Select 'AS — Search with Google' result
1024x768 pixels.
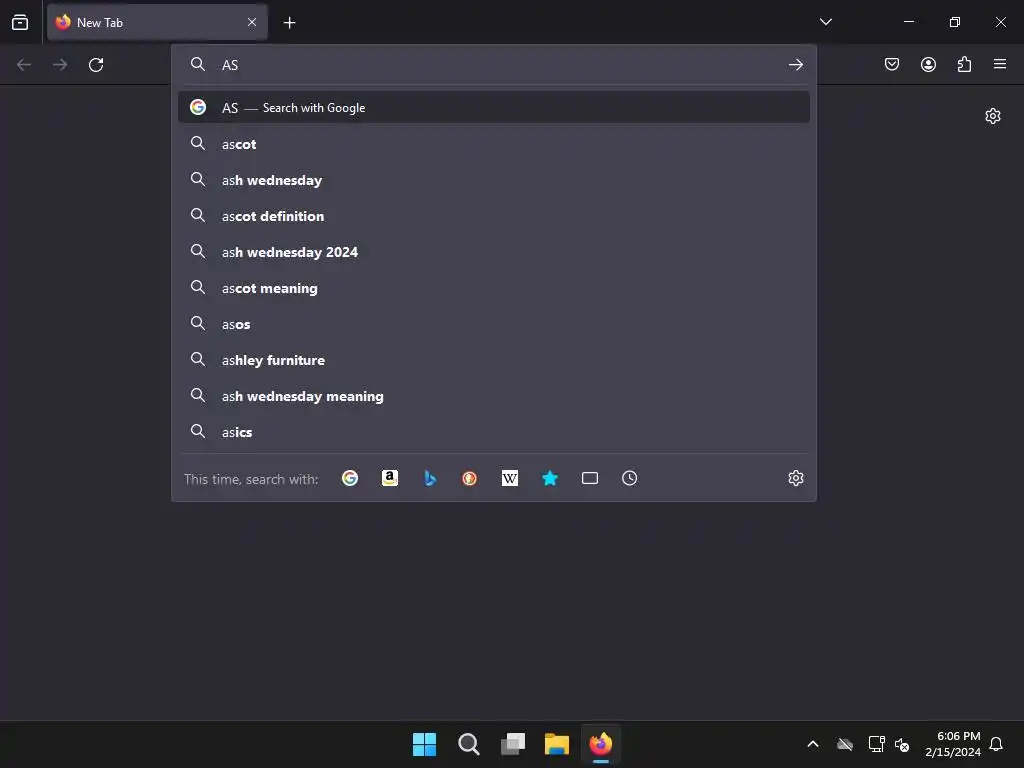[494, 108]
